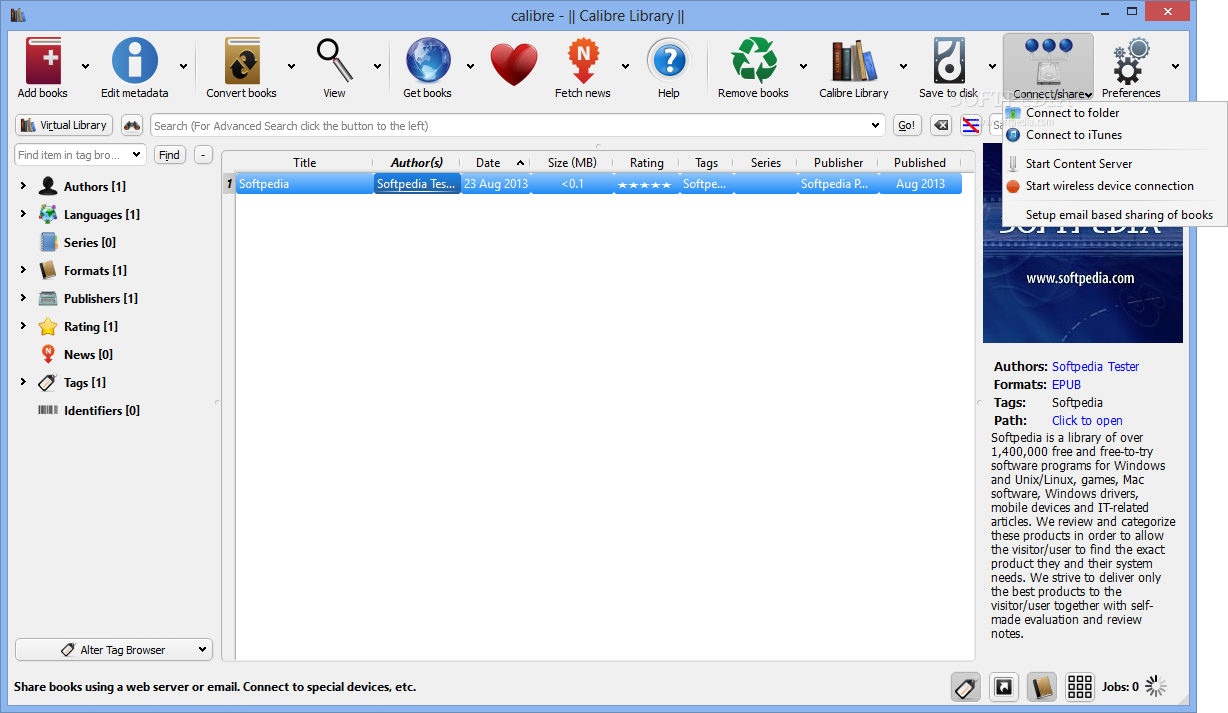Select Setup email based sharing of books
Viewport: 1228px width, 713px height.
coord(1114,215)
